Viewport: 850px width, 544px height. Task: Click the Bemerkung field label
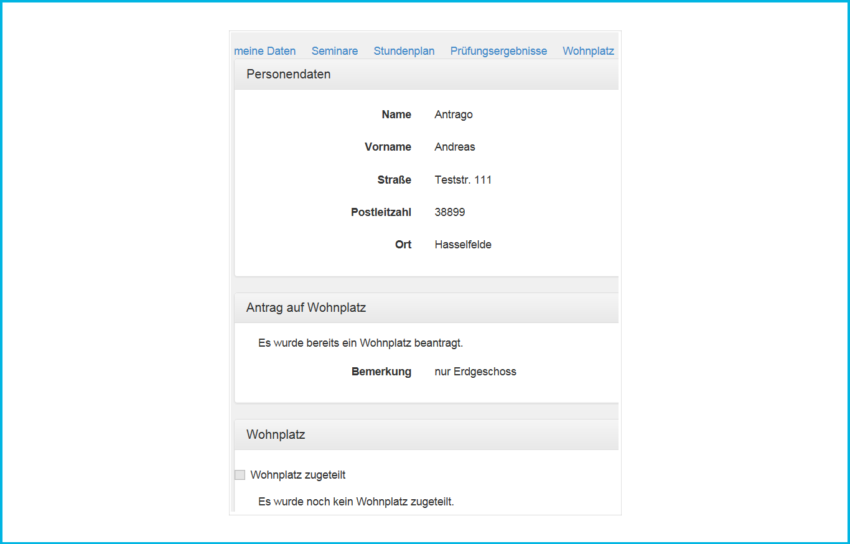click(381, 372)
